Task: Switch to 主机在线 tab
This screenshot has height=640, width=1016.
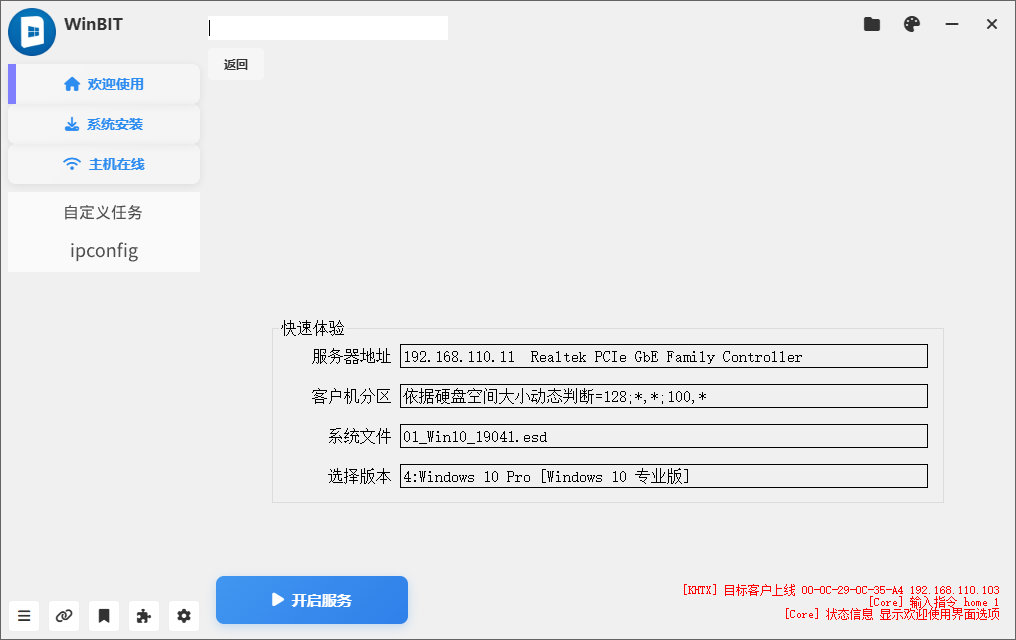Action: coord(104,165)
